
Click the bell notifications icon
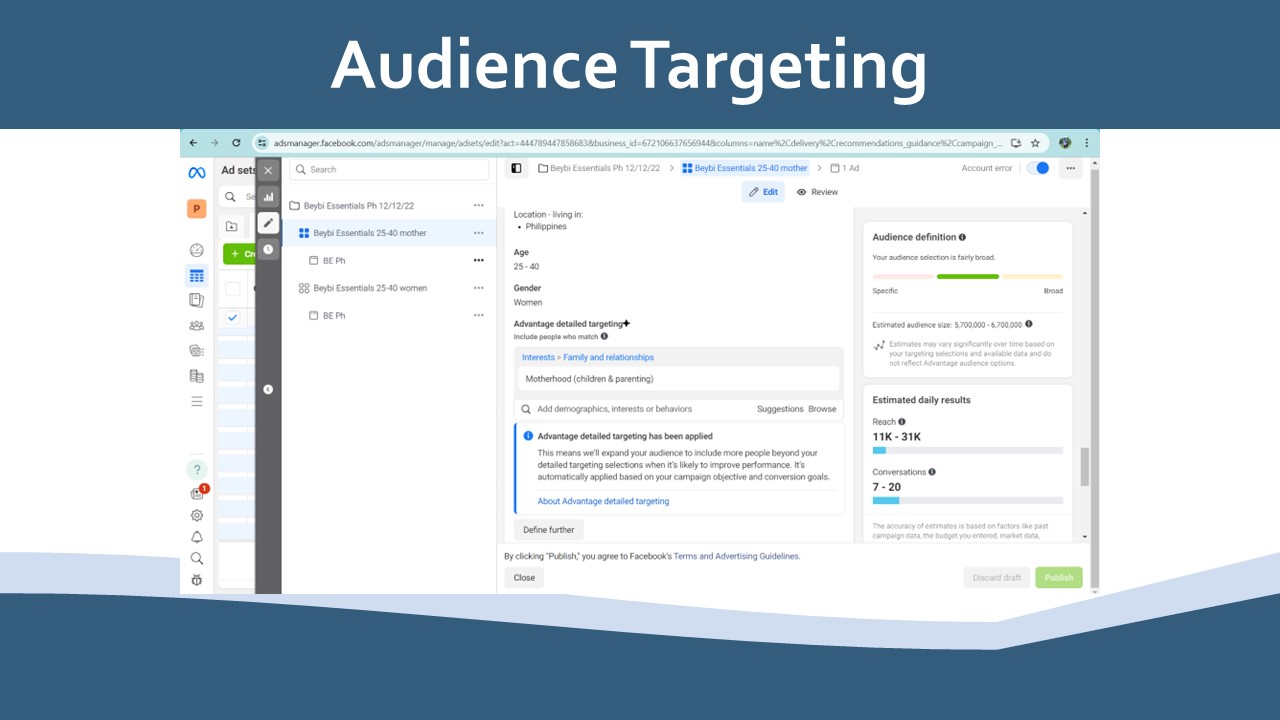tap(197, 537)
